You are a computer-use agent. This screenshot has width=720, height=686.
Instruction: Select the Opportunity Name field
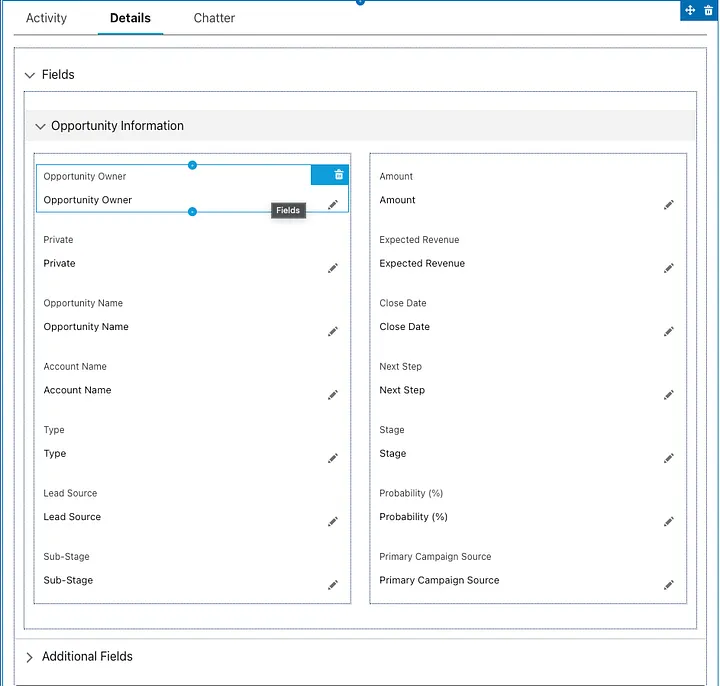point(192,315)
